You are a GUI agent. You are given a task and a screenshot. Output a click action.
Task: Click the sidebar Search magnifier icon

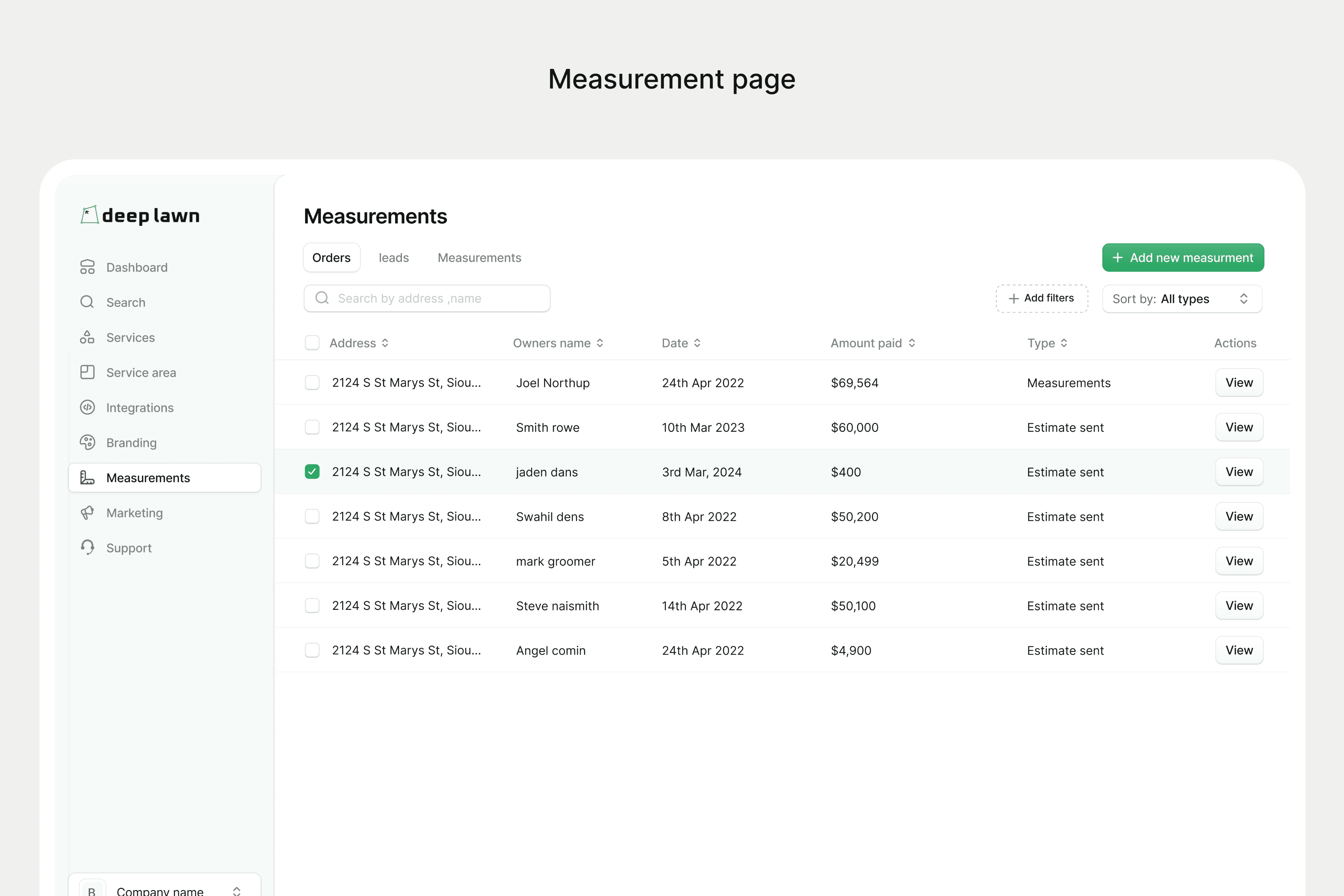pyautogui.click(x=87, y=302)
